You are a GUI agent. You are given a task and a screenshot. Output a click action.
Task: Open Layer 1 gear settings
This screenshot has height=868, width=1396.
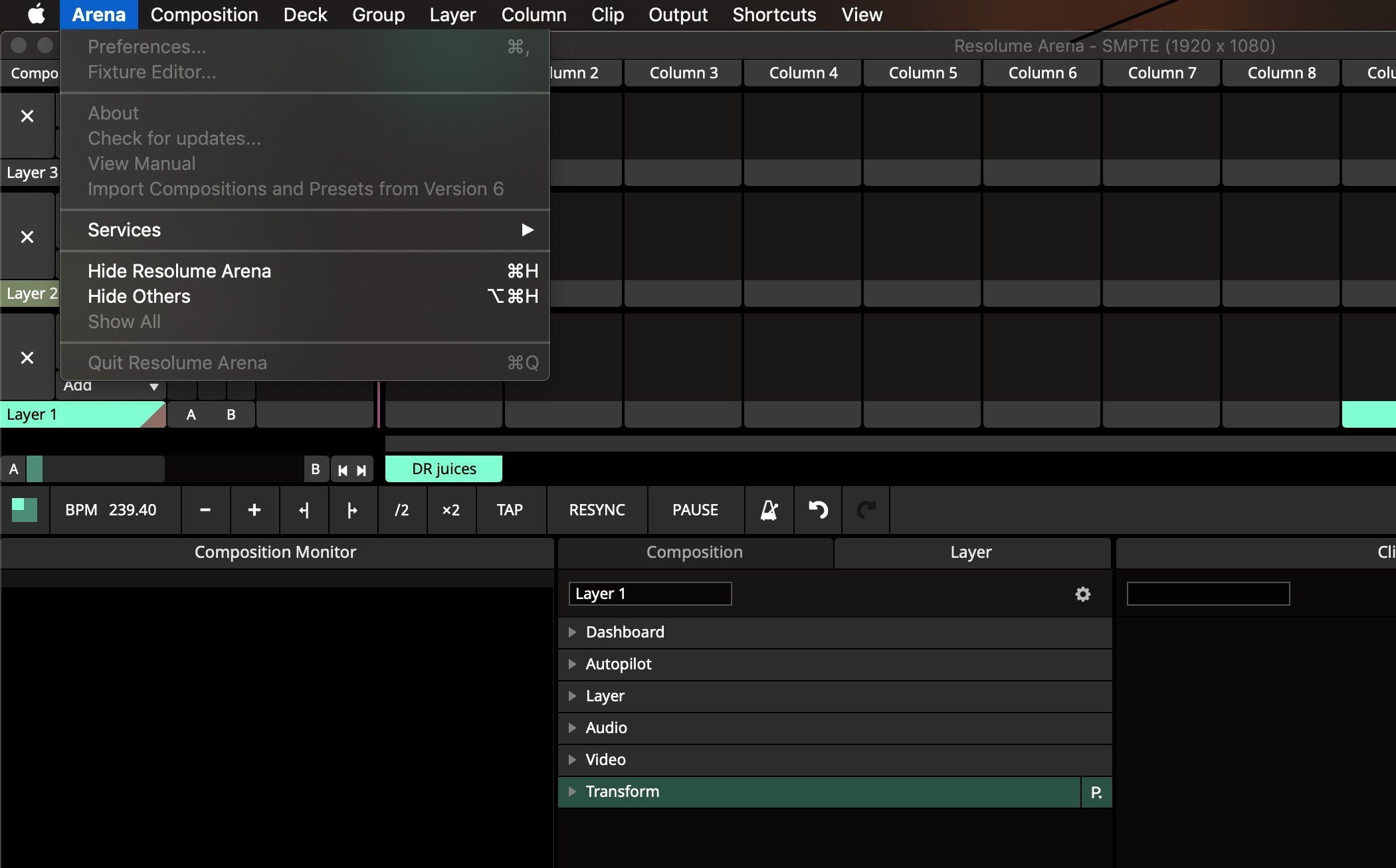[1082, 594]
